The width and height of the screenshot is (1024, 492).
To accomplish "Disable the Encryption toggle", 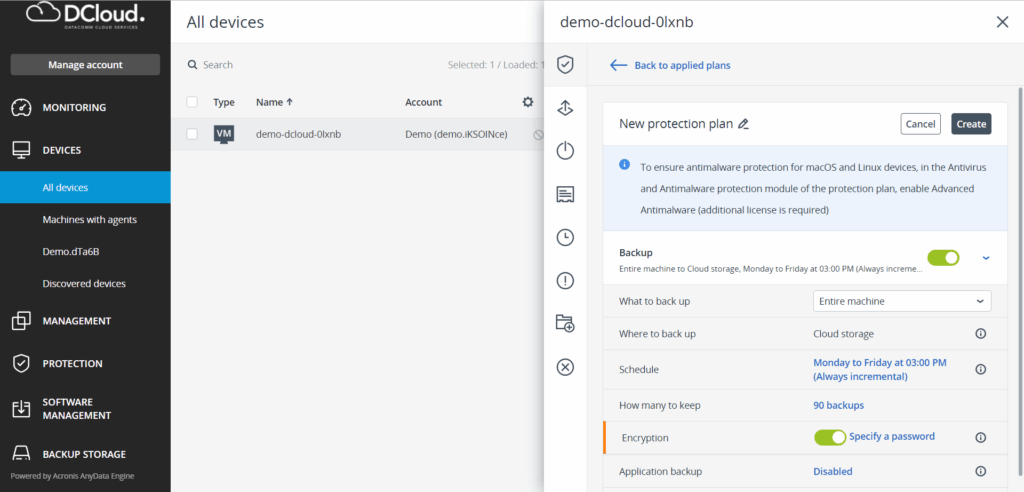I will tap(830, 437).
